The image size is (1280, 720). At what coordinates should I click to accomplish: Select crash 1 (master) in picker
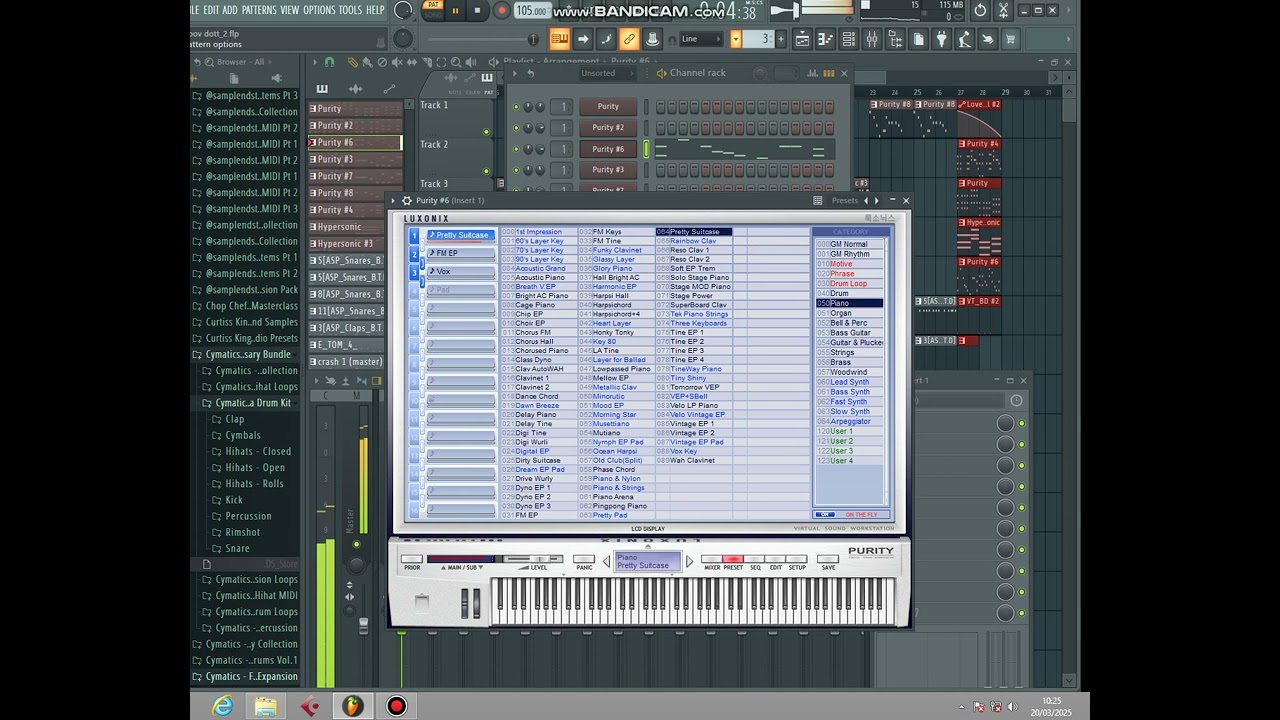click(354, 361)
